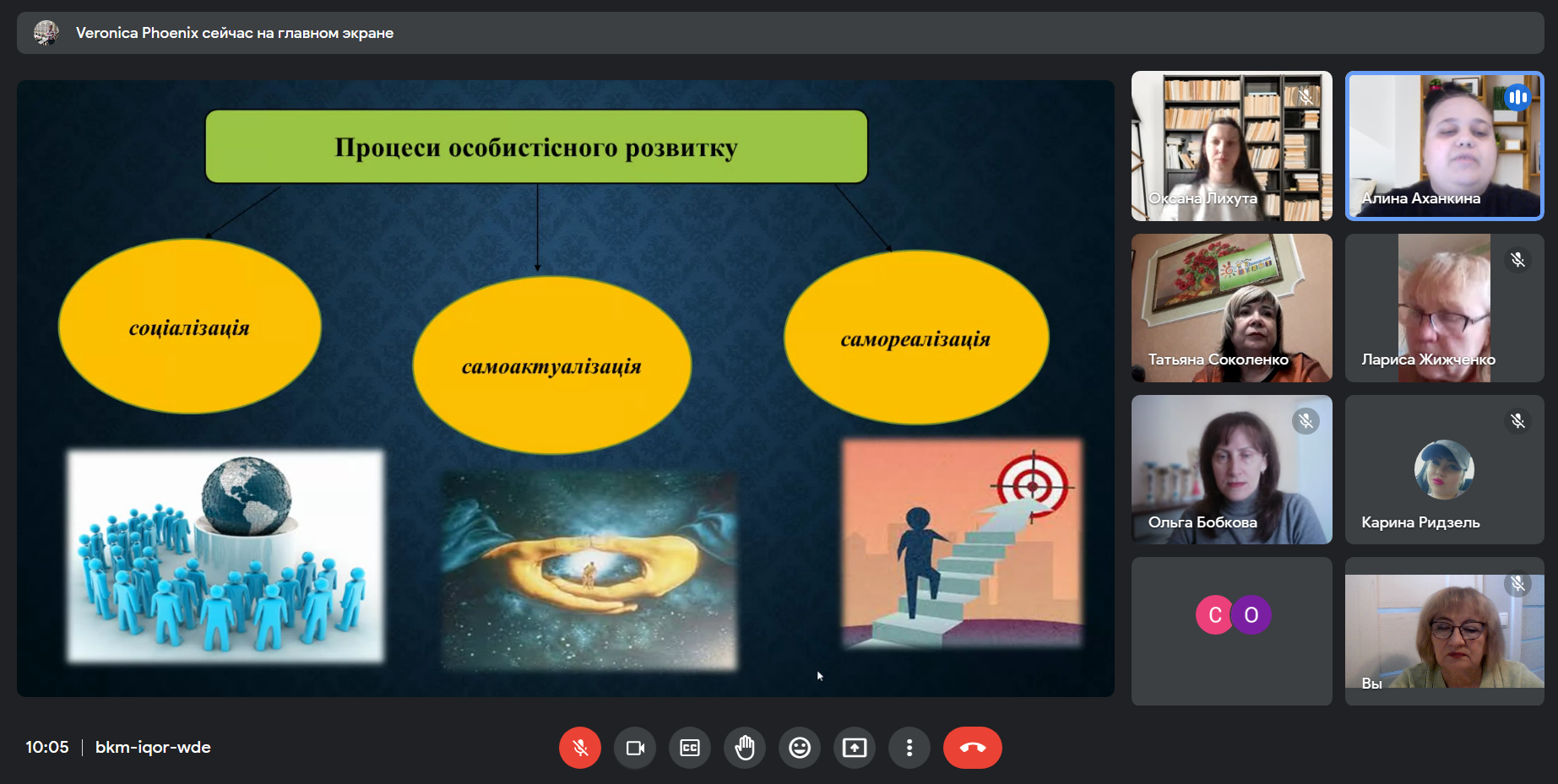Select your own video tile labeled Вы
Viewport: 1558px width, 784px height.
(x=1444, y=631)
